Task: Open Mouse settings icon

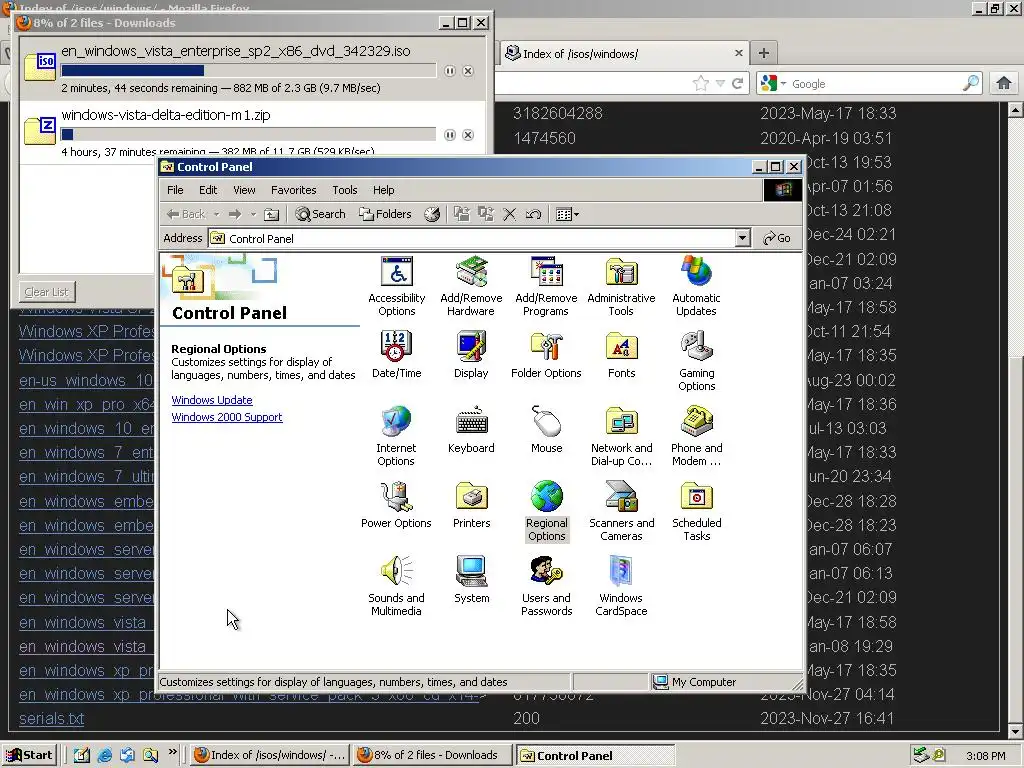Action: tap(546, 430)
